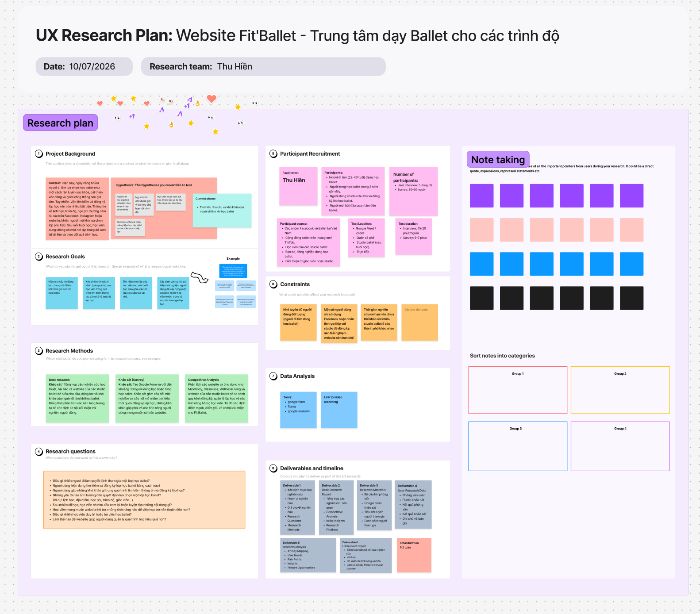Select the yellow-bordered Group 2 box
The image size is (700, 614).
click(620, 390)
